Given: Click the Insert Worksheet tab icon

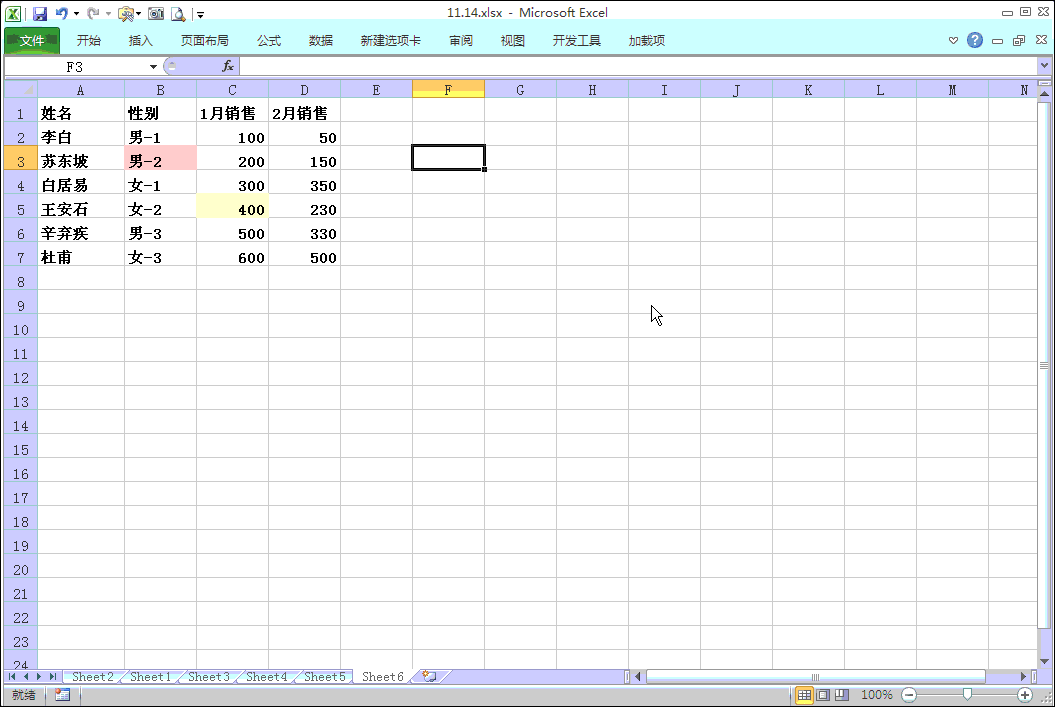Looking at the screenshot, I should pos(429,677).
